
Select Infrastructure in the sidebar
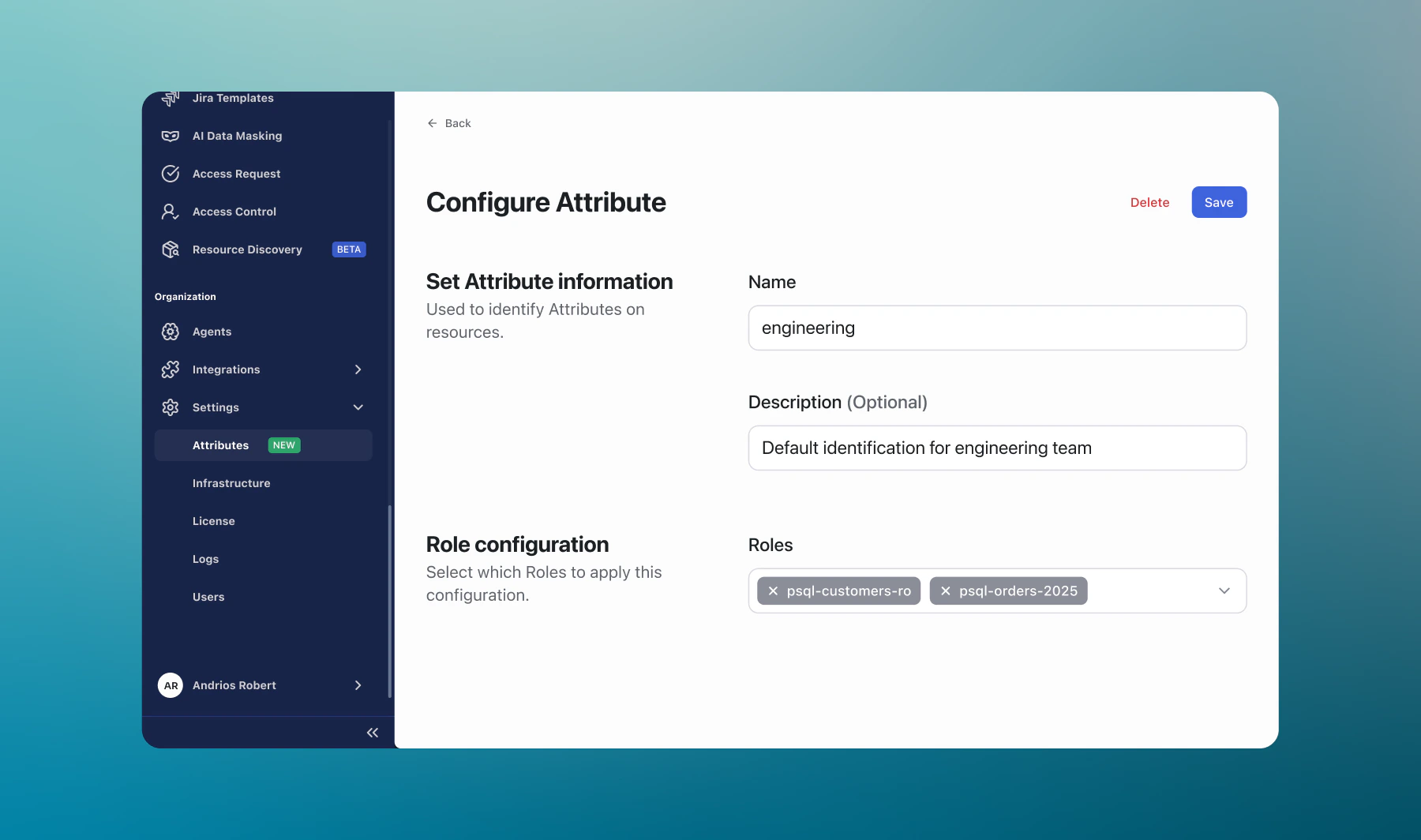[x=231, y=483]
